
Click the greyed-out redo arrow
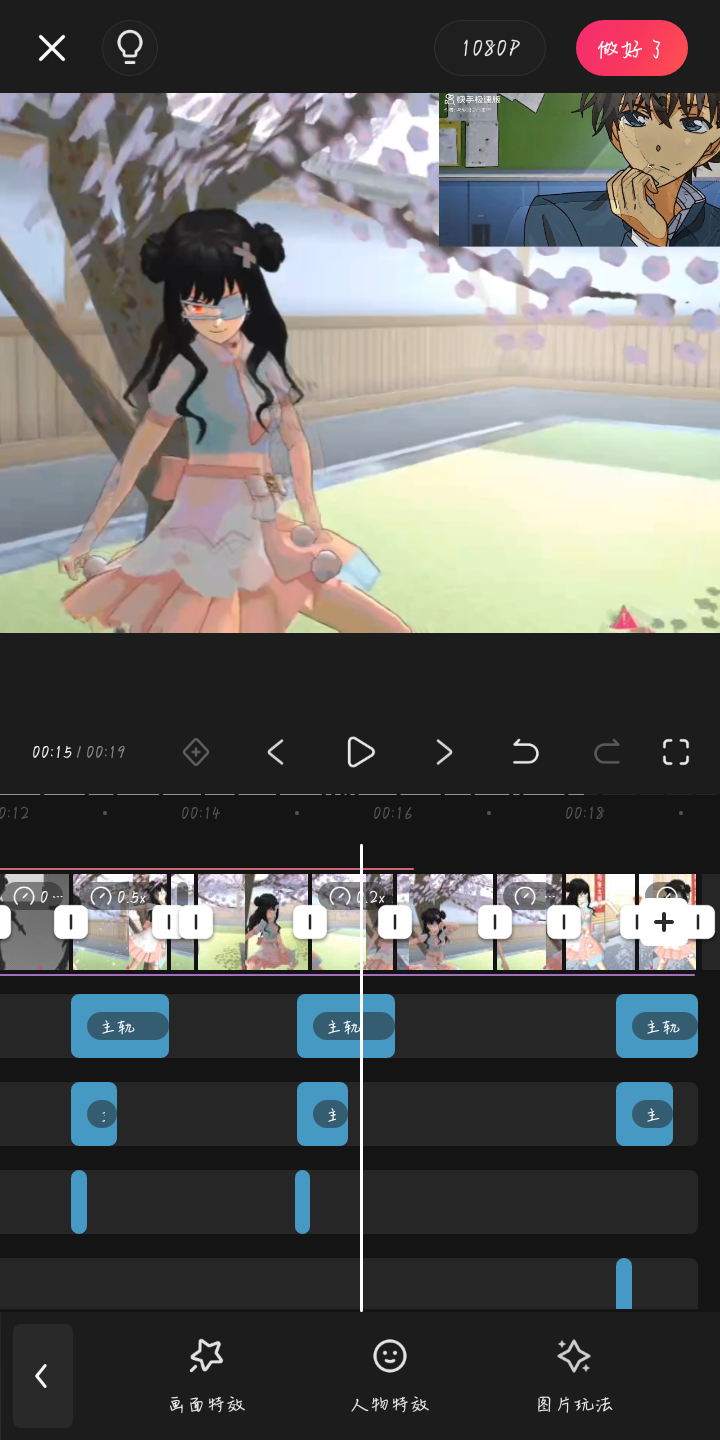pyautogui.click(x=607, y=752)
